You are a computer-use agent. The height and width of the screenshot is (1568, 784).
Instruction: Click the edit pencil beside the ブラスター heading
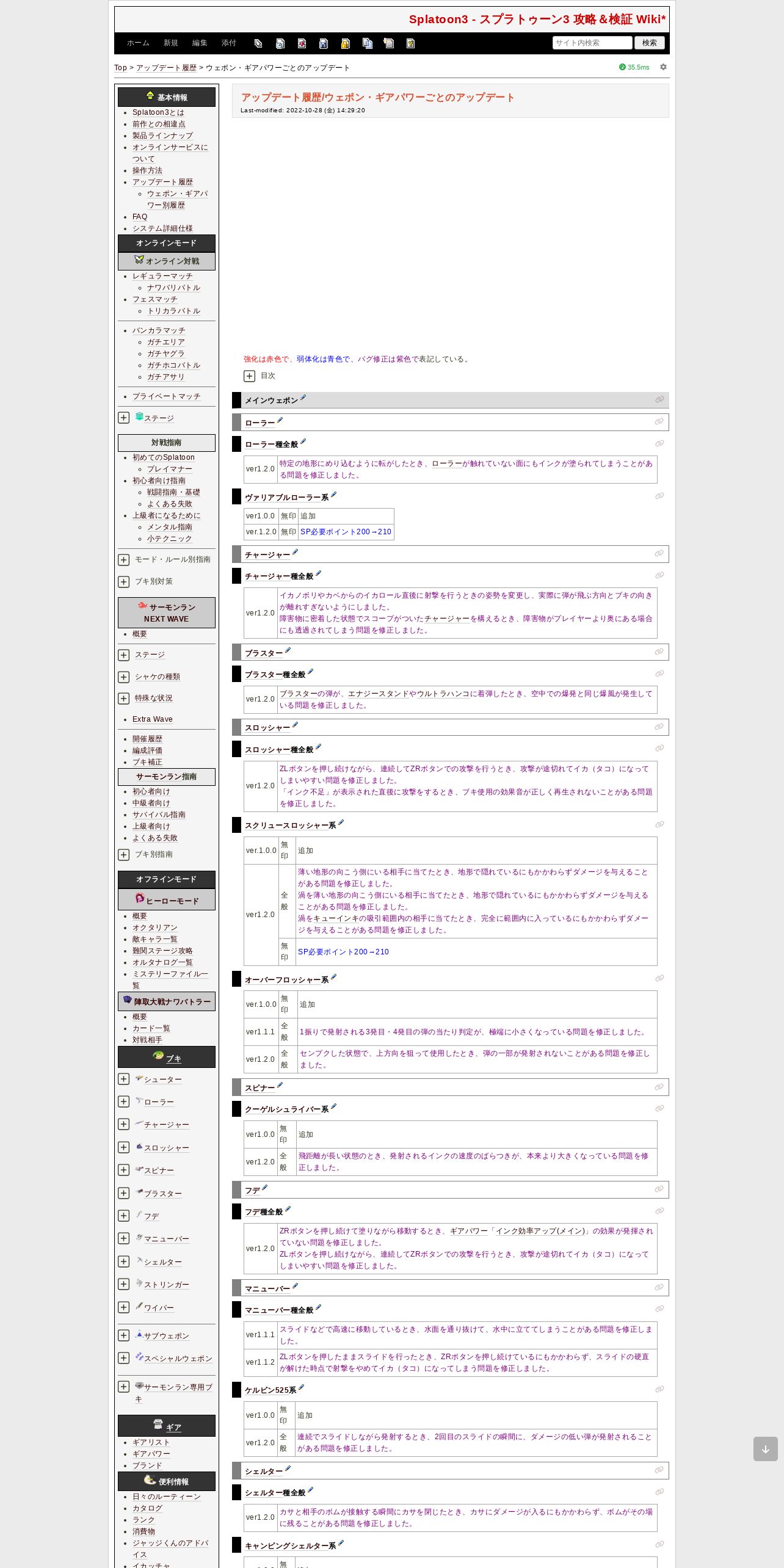click(x=288, y=651)
